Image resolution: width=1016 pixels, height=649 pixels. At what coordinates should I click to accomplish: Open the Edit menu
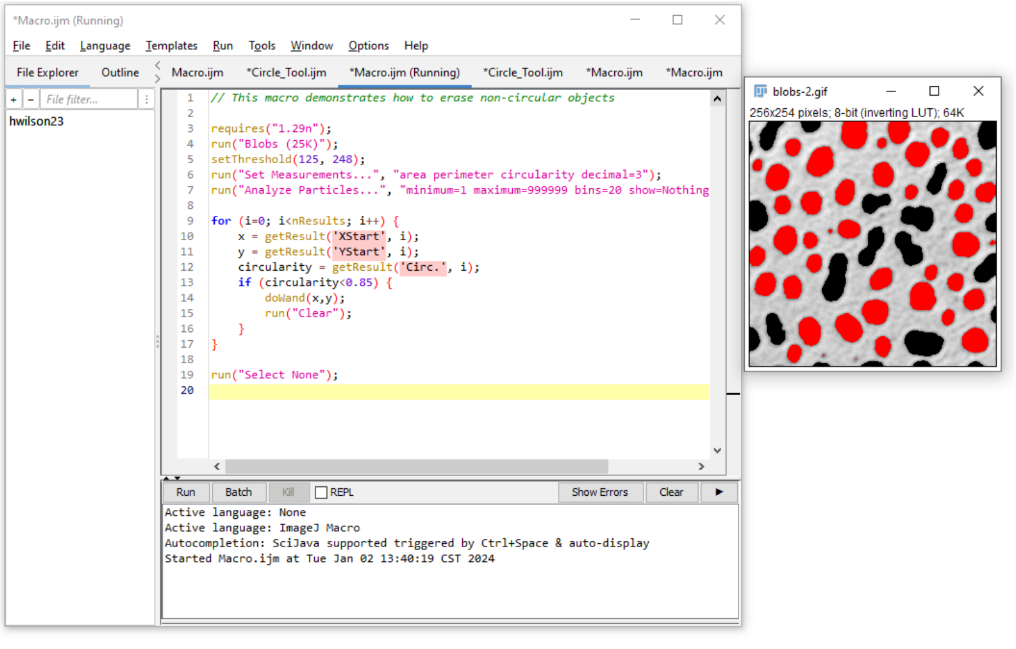[x=54, y=46]
